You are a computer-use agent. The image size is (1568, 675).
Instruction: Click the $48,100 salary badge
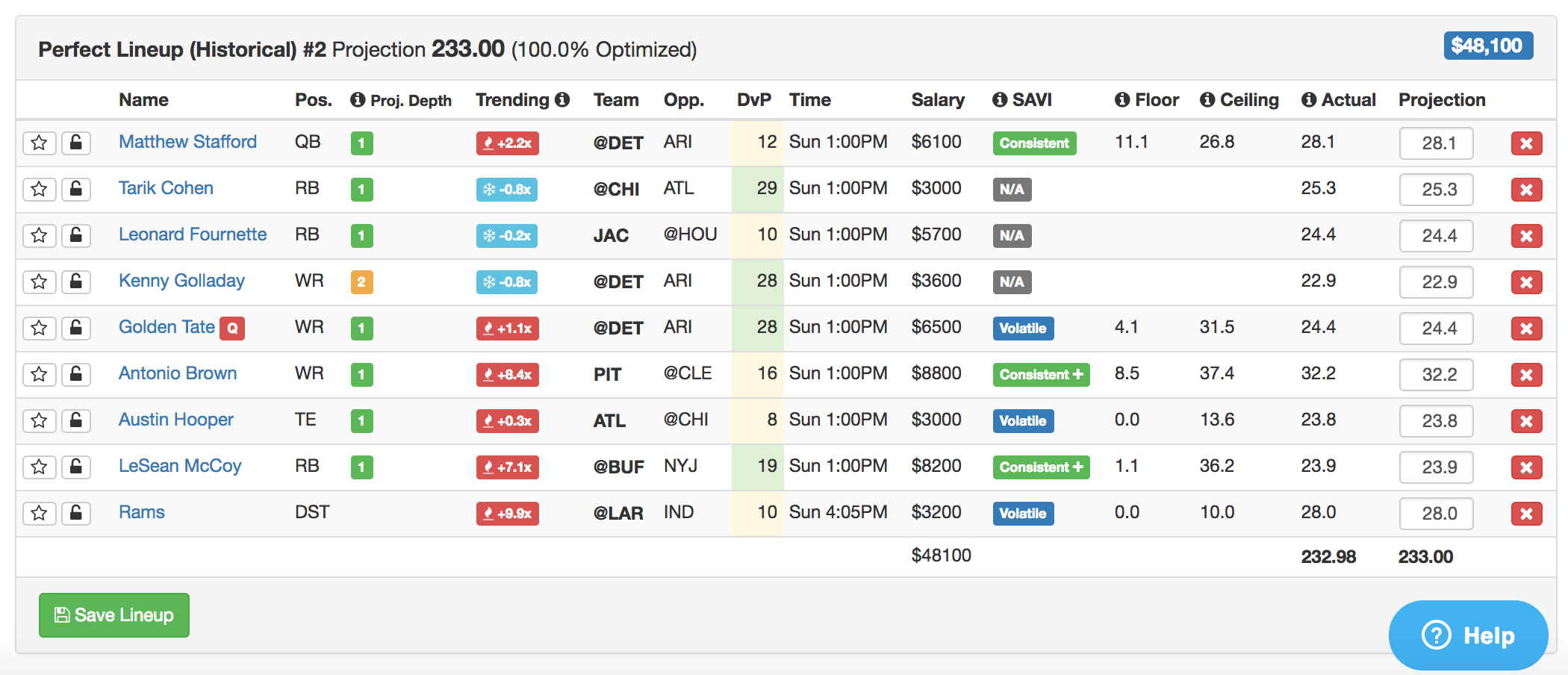(x=1488, y=46)
